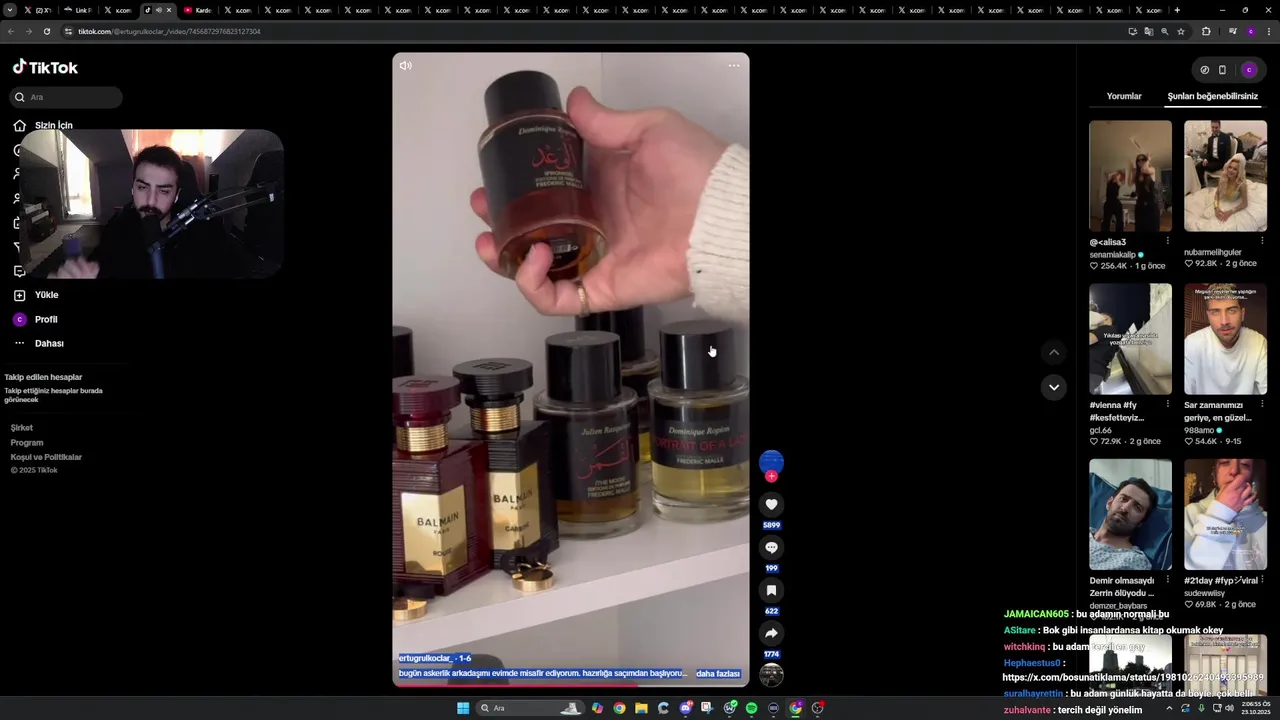Viewport: 1280px width, 720px height.
Task: Open options for nubarmelihguler recommendation
Action: tap(1262, 241)
